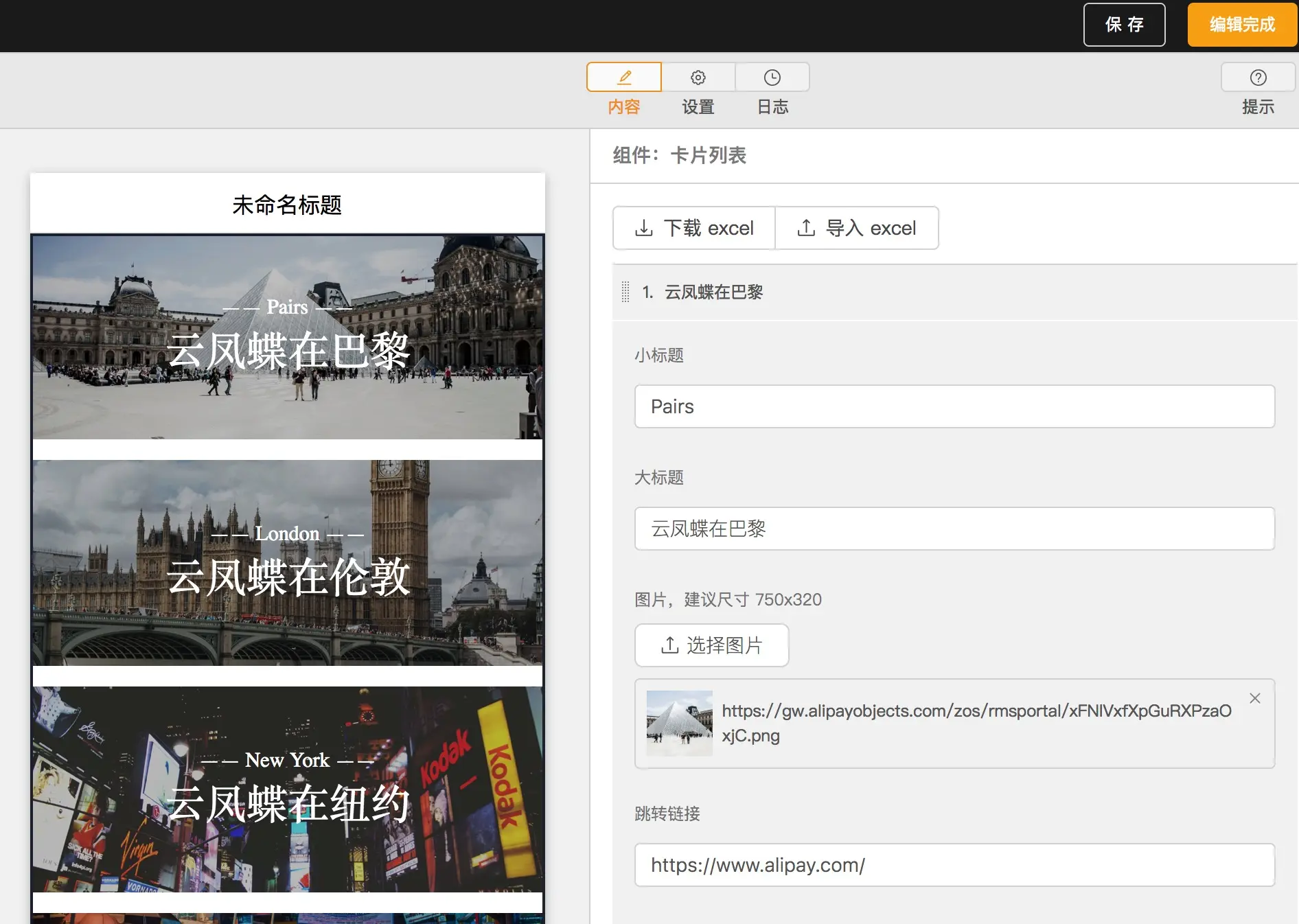This screenshot has height=924, width=1299.
Task: Open the 设置 gear tab
Action: point(698,77)
